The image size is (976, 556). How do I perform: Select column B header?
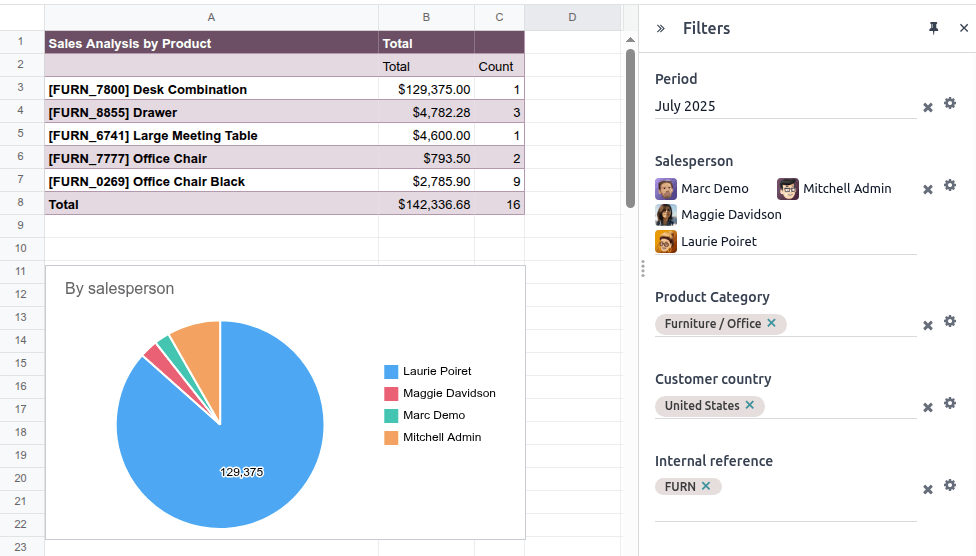click(426, 17)
